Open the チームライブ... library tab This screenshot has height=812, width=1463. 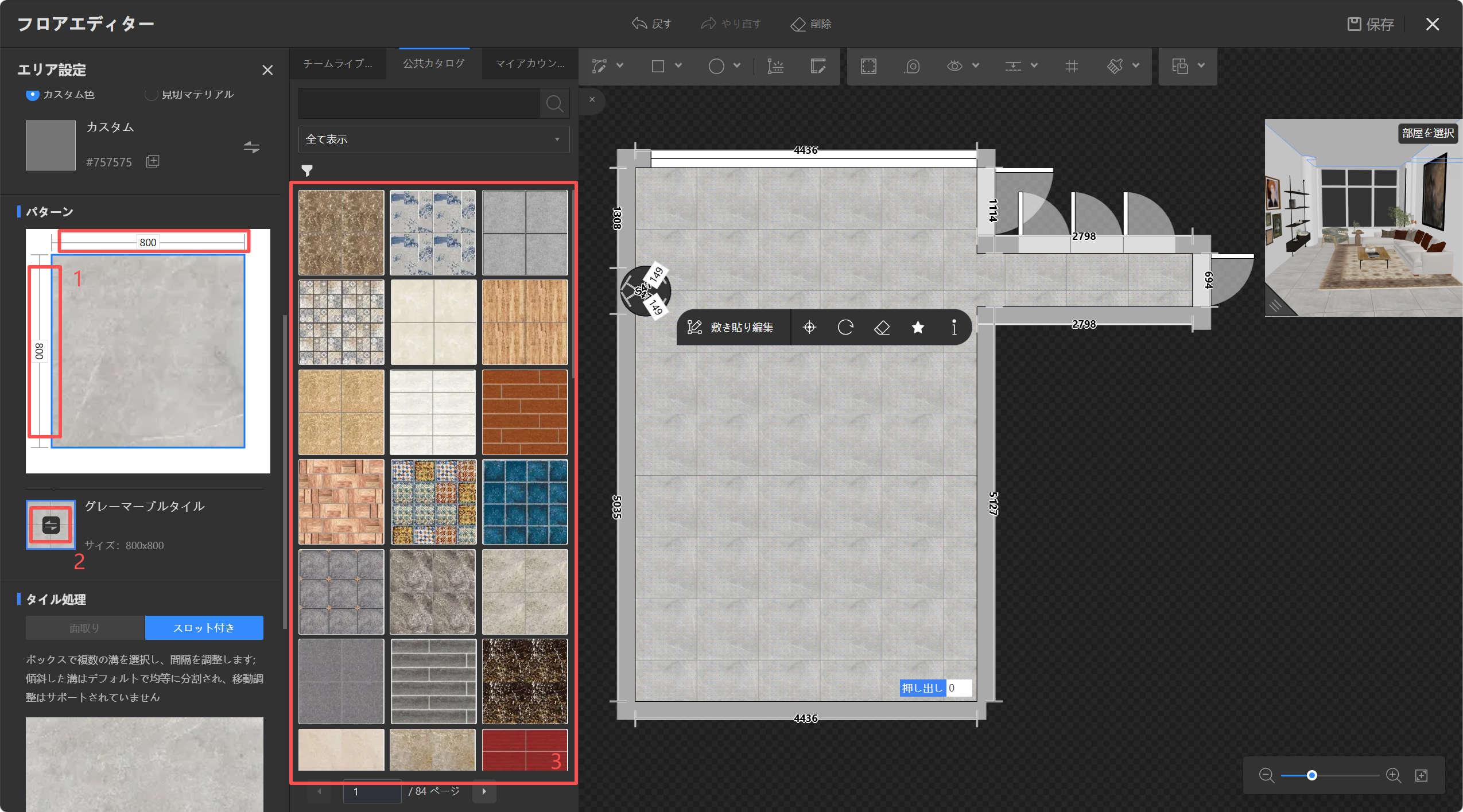[x=337, y=64]
